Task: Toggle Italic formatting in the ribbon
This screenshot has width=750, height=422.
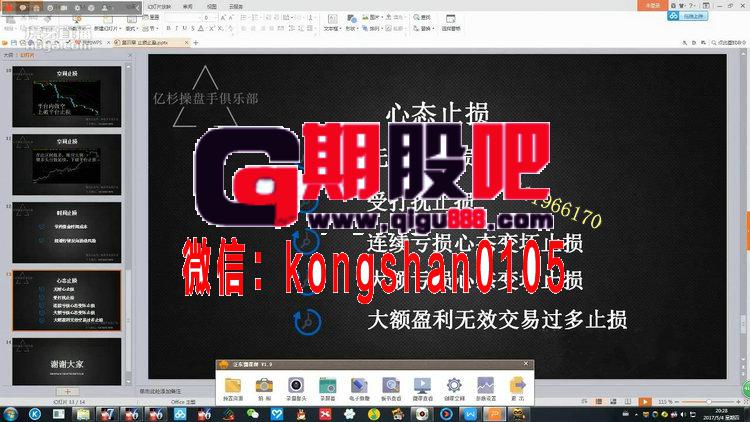Action: coord(176,29)
